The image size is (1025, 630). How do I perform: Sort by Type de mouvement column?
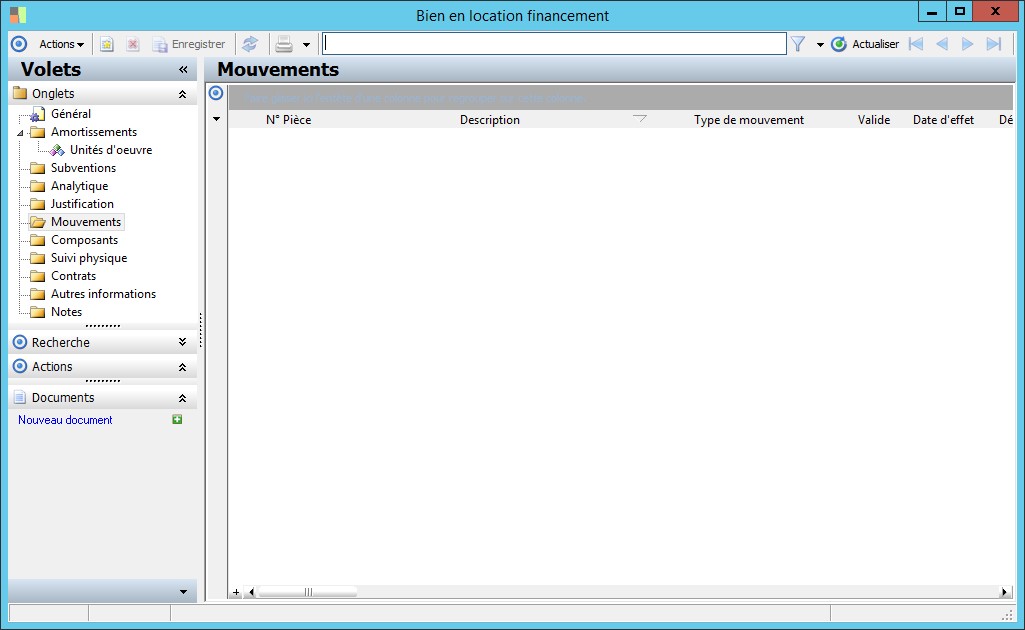click(748, 120)
